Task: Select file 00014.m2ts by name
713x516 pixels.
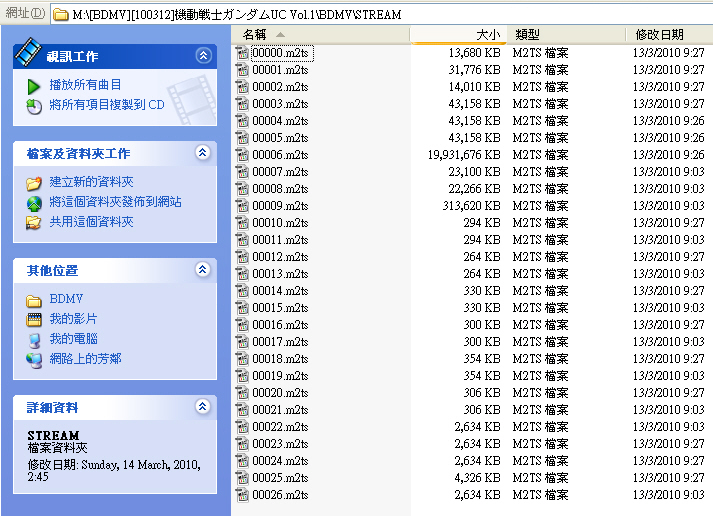Action: coord(280,291)
